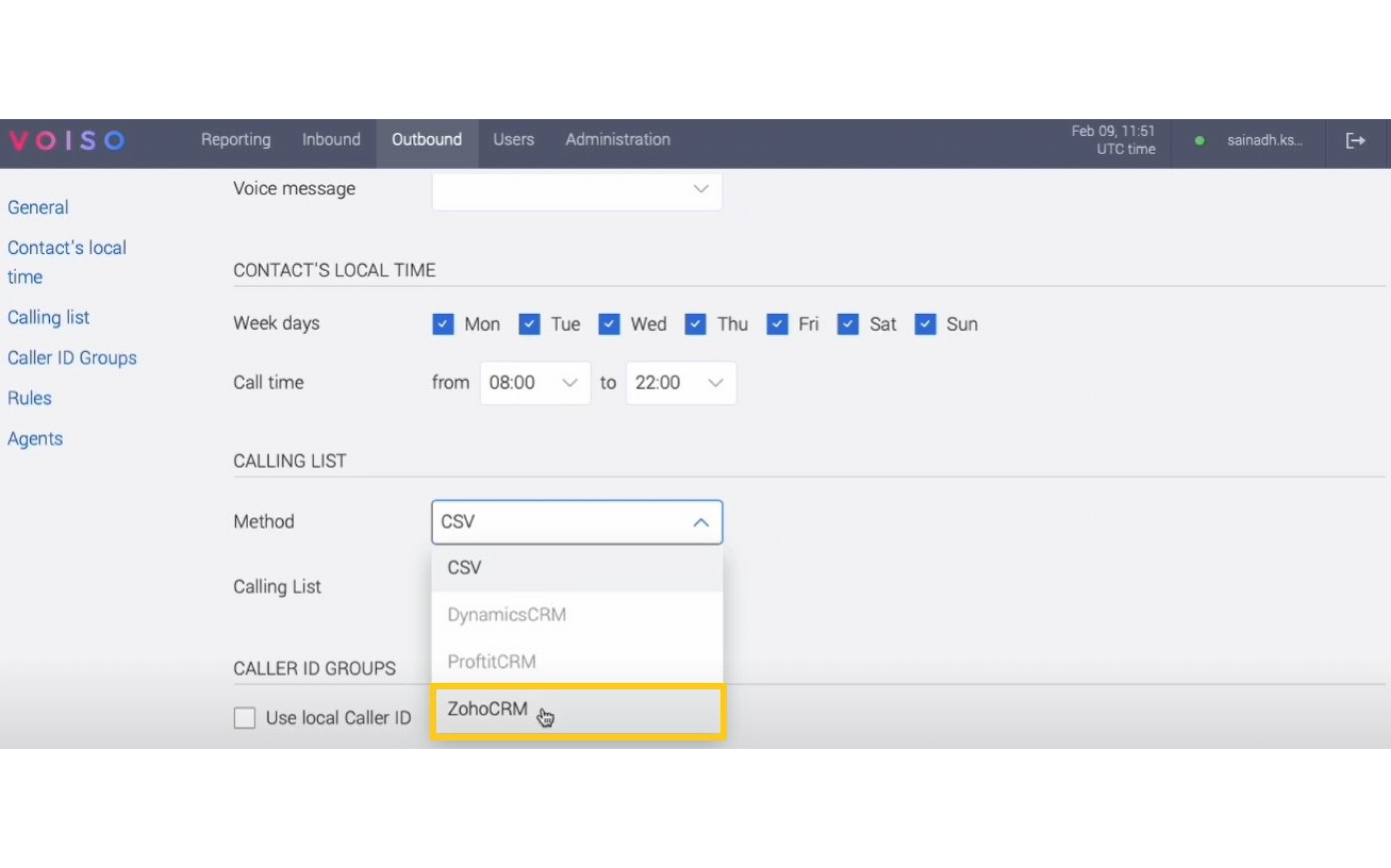1391x868 pixels.
Task: Go to Contact's local time sidebar link
Action: pos(67,262)
